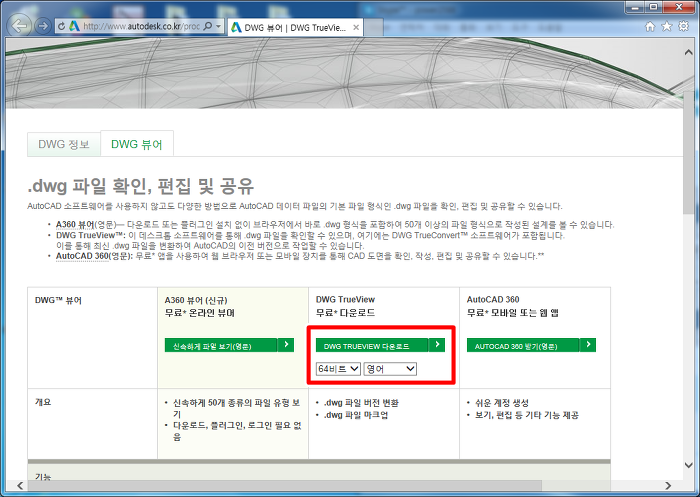This screenshot has height=497, width=700.
Task: Focus the autodesk.co.kr URL address field
Action: (x=141, y=26)
